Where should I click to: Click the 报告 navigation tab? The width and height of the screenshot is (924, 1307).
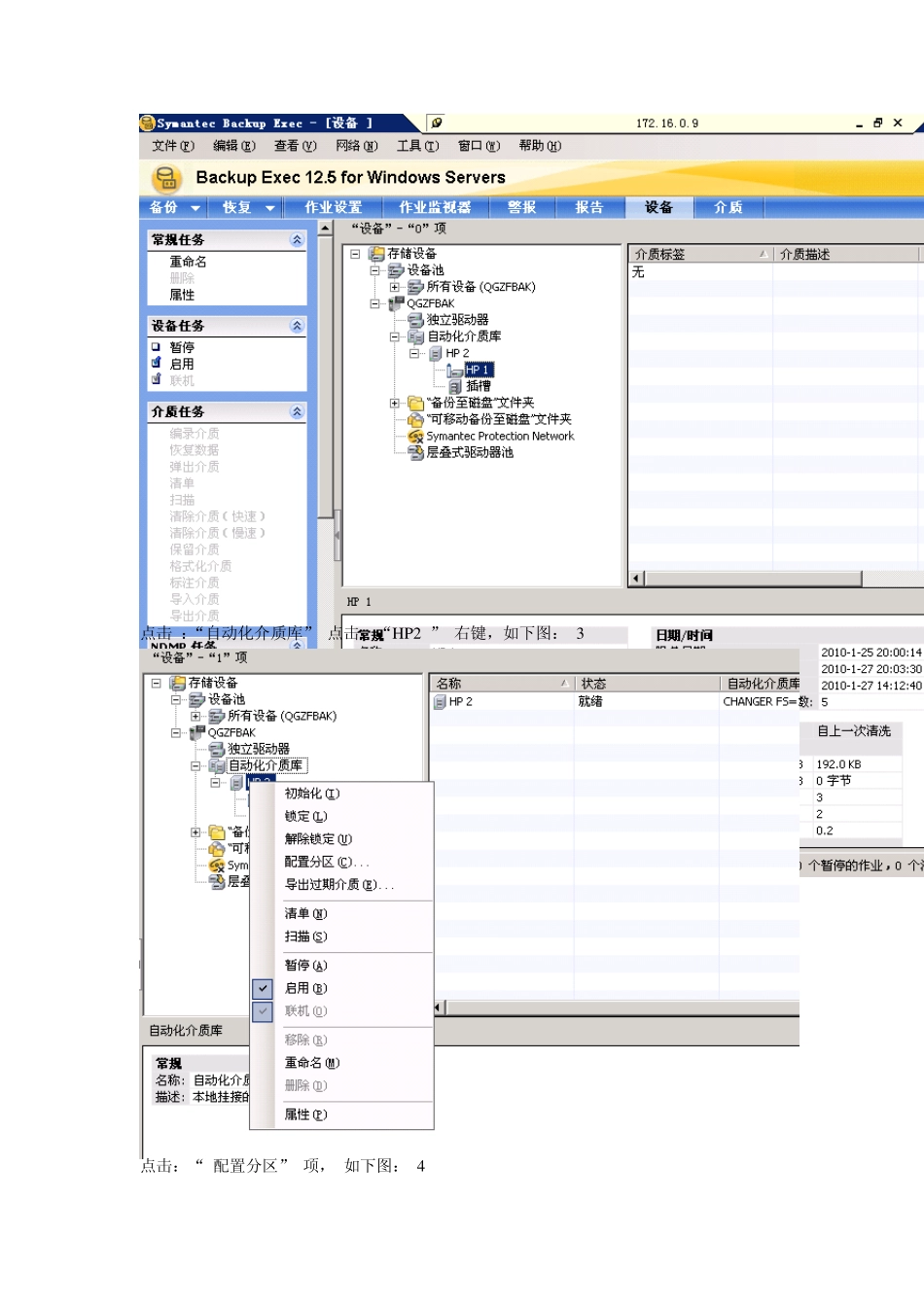(x=589, y=207)
